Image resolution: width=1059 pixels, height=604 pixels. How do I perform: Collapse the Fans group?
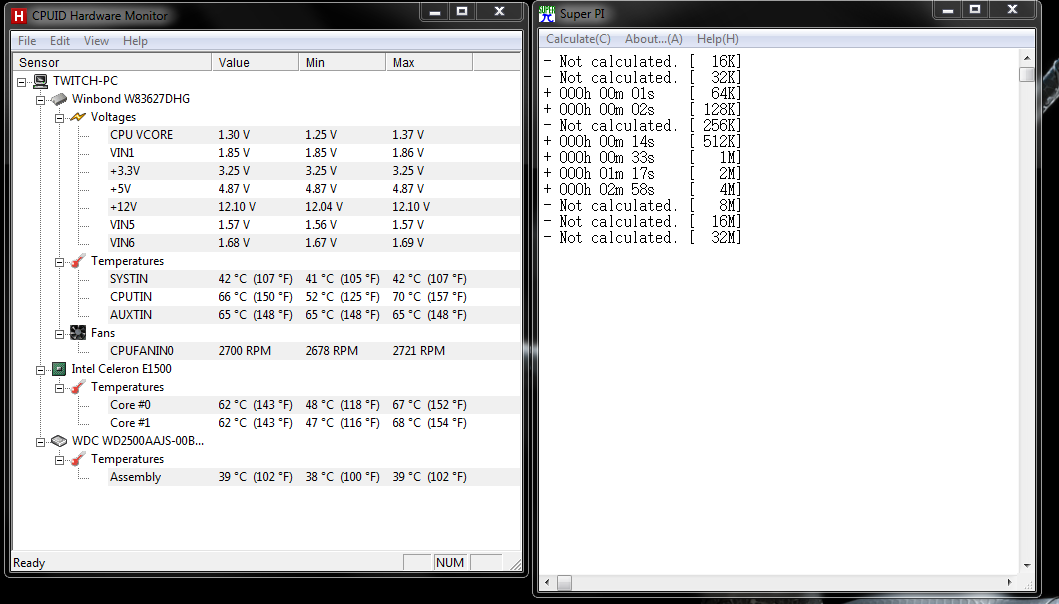pos(59,334)
